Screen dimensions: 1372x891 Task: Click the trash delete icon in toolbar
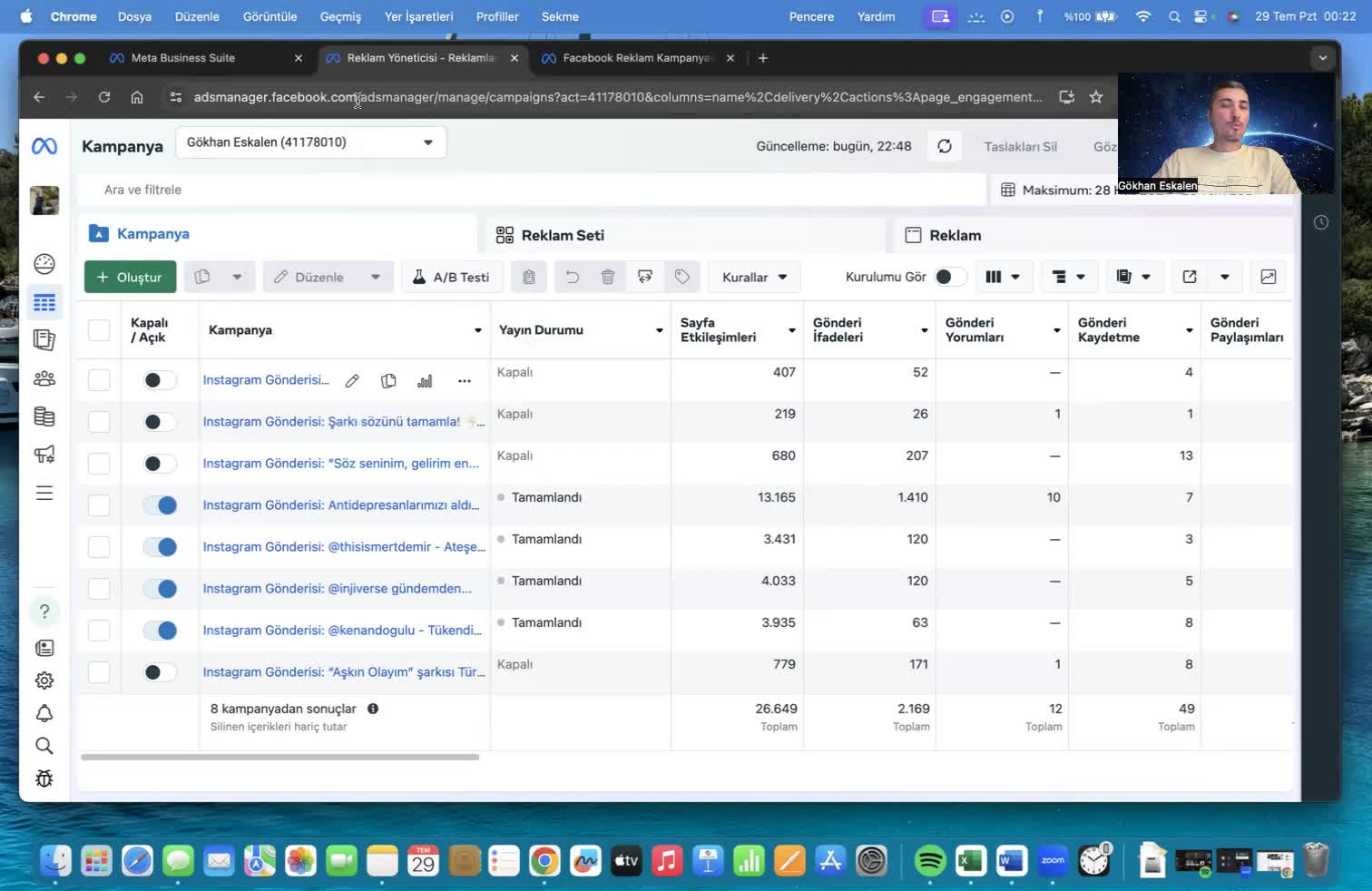608,277
